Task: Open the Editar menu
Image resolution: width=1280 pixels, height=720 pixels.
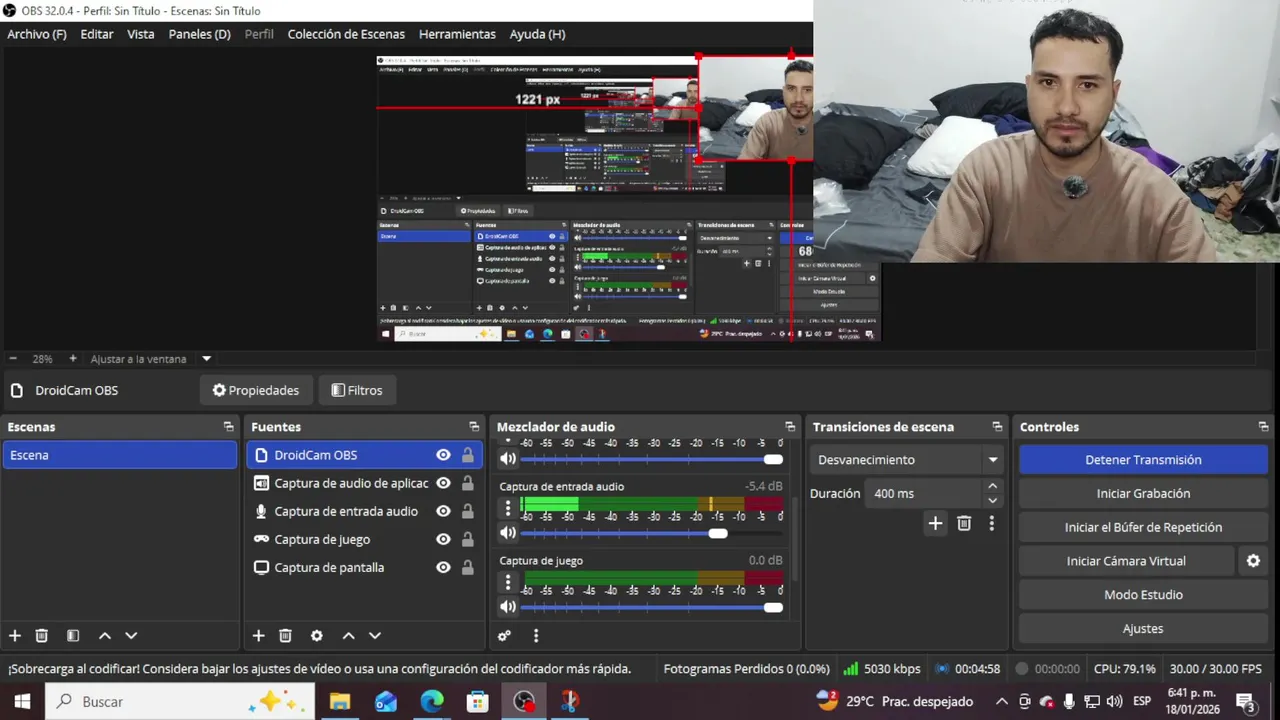Action: coord(97,34)
